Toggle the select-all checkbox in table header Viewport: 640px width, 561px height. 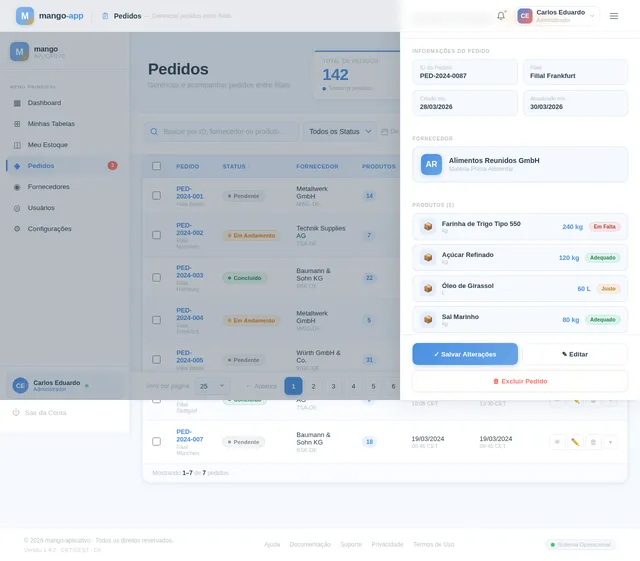pyautogui.click(x=156, y=166)
